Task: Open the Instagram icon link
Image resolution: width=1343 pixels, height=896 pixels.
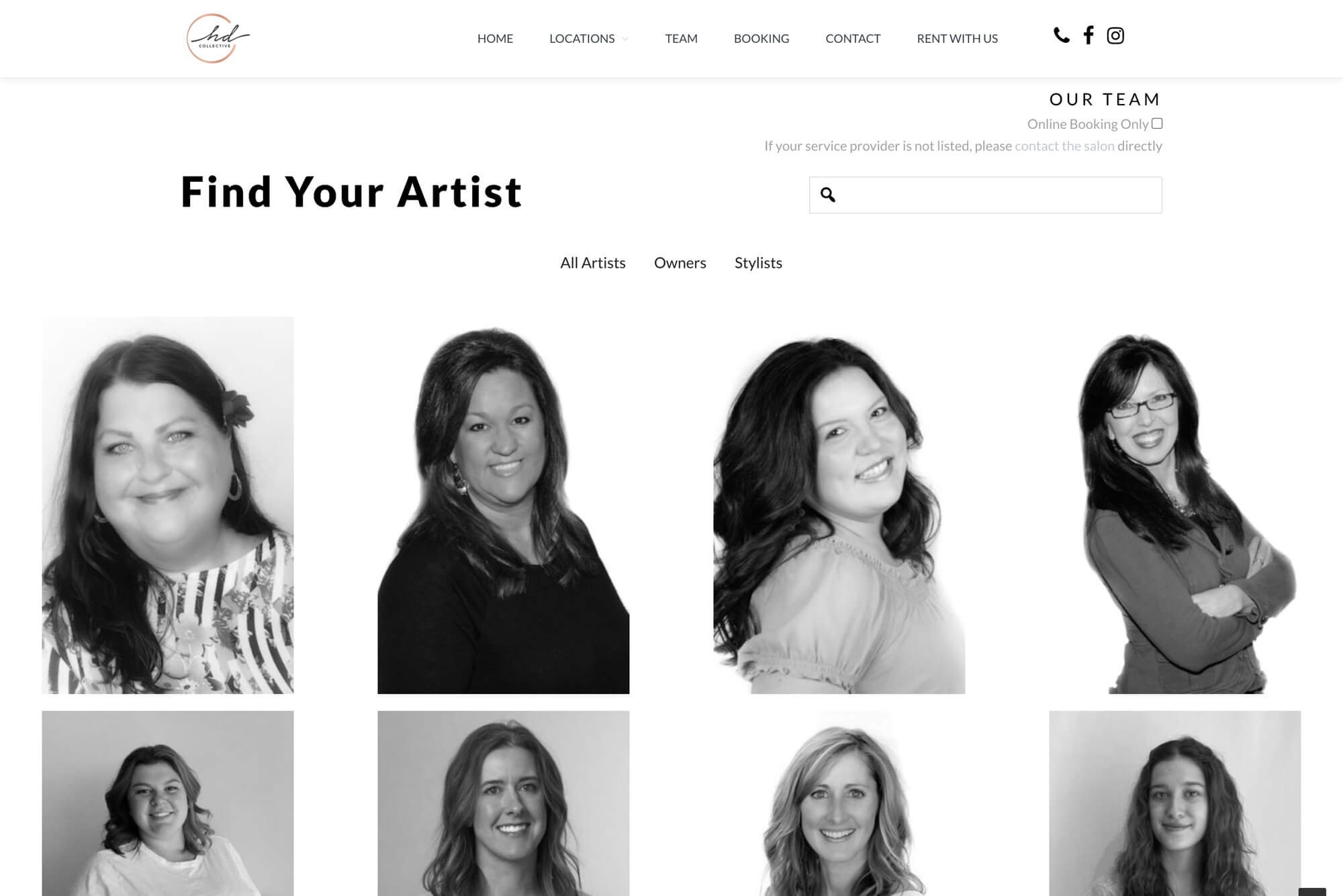Action: coord(1115,36)
